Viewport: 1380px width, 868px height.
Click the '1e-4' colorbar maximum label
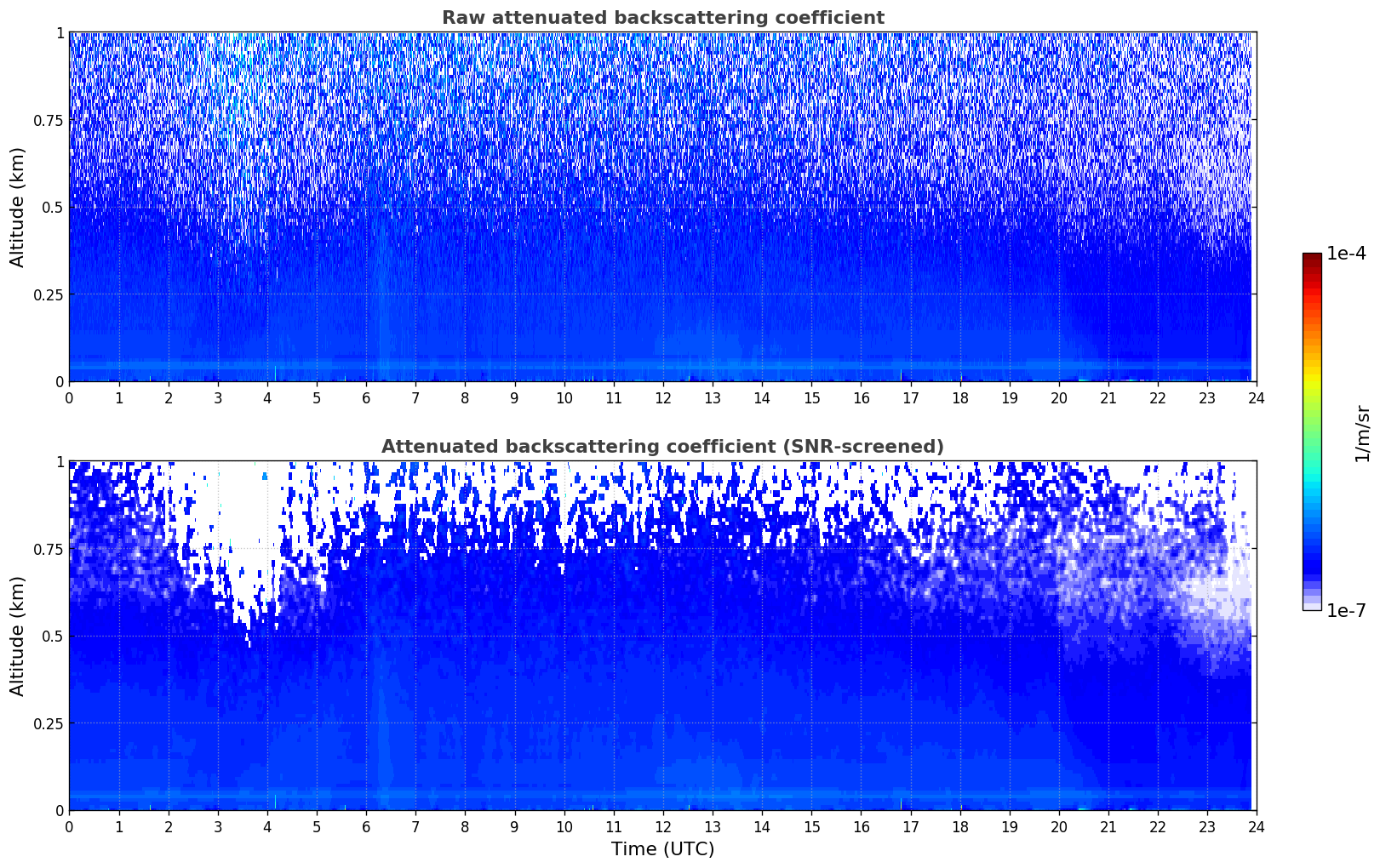(1346, 254)
